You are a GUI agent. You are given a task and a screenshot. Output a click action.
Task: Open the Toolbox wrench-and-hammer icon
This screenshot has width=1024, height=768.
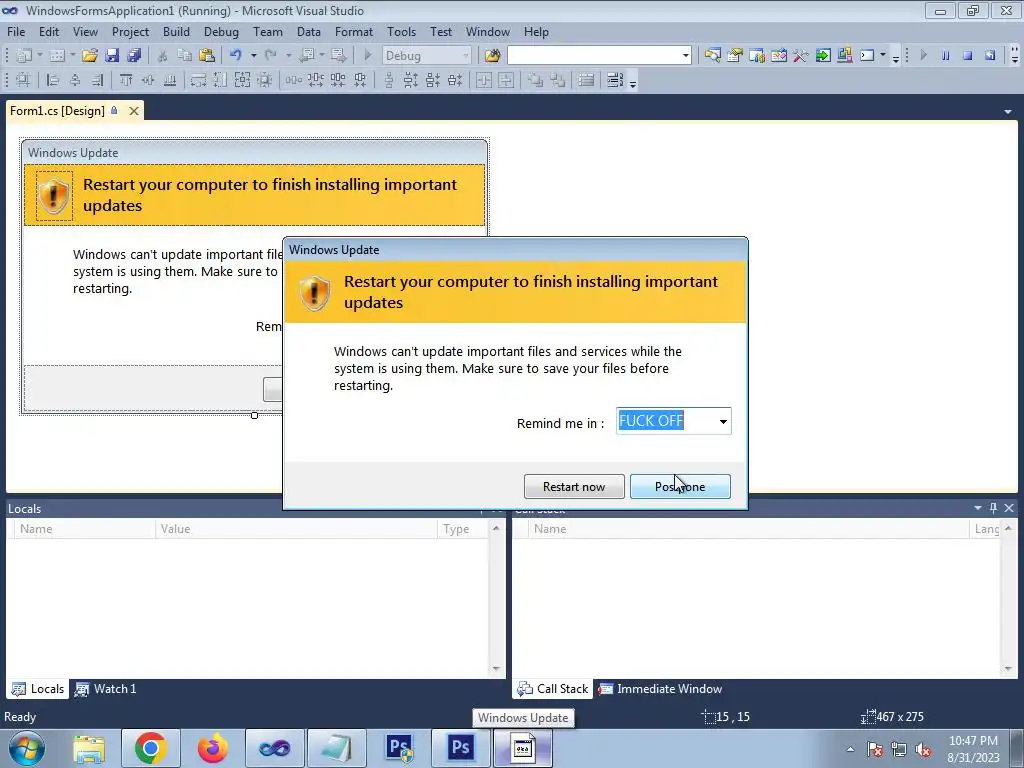(801, 56)
